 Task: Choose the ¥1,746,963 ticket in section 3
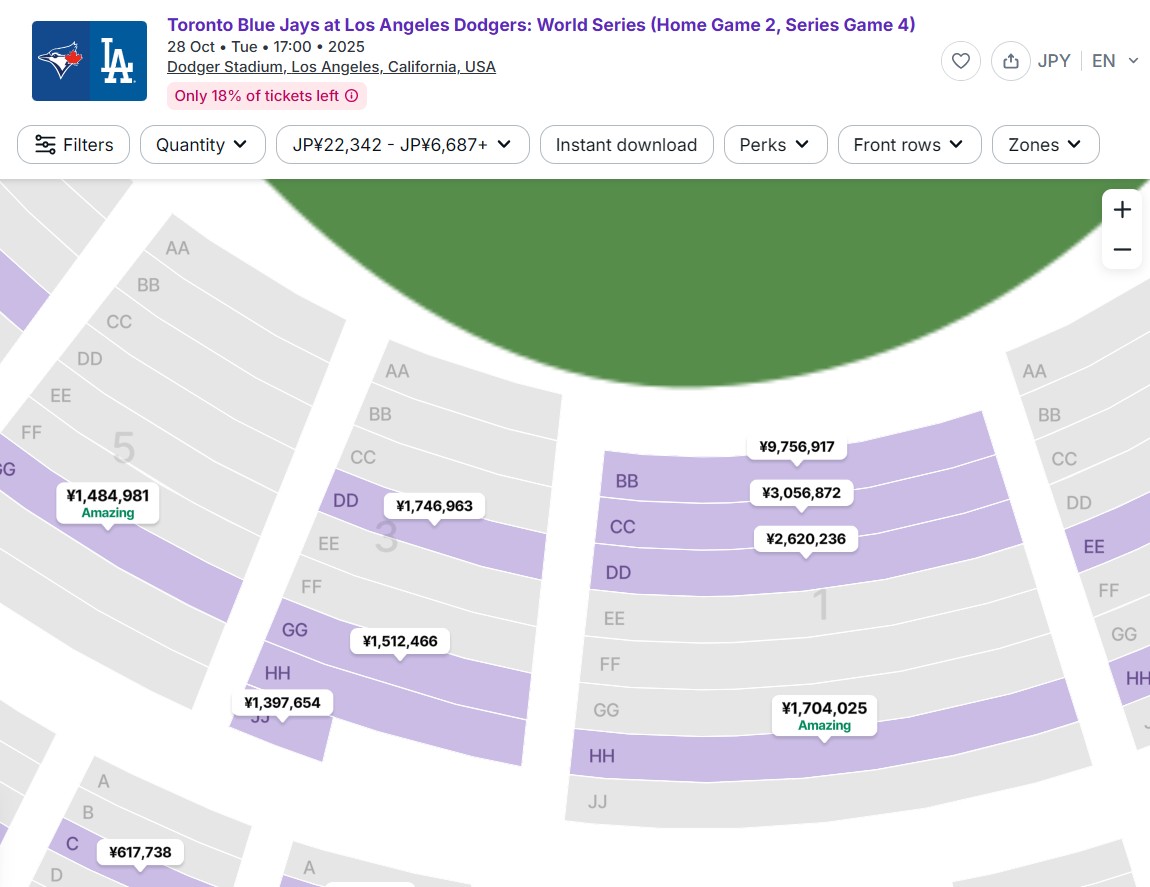434,506
